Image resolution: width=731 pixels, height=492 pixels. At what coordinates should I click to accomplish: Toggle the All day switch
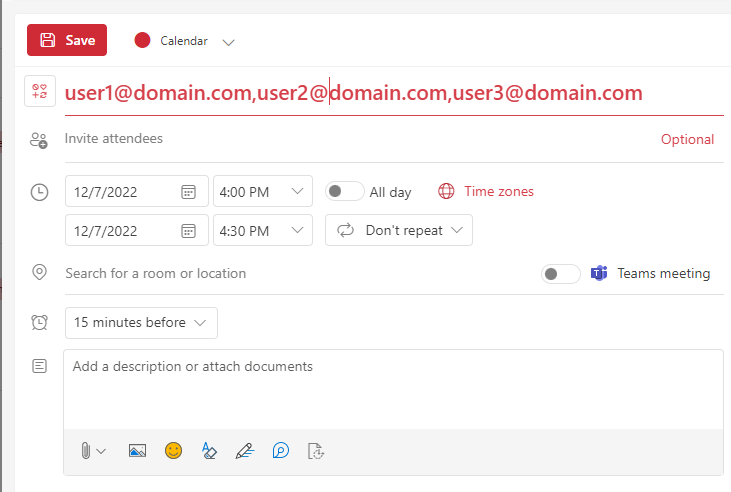coord(344,191)
